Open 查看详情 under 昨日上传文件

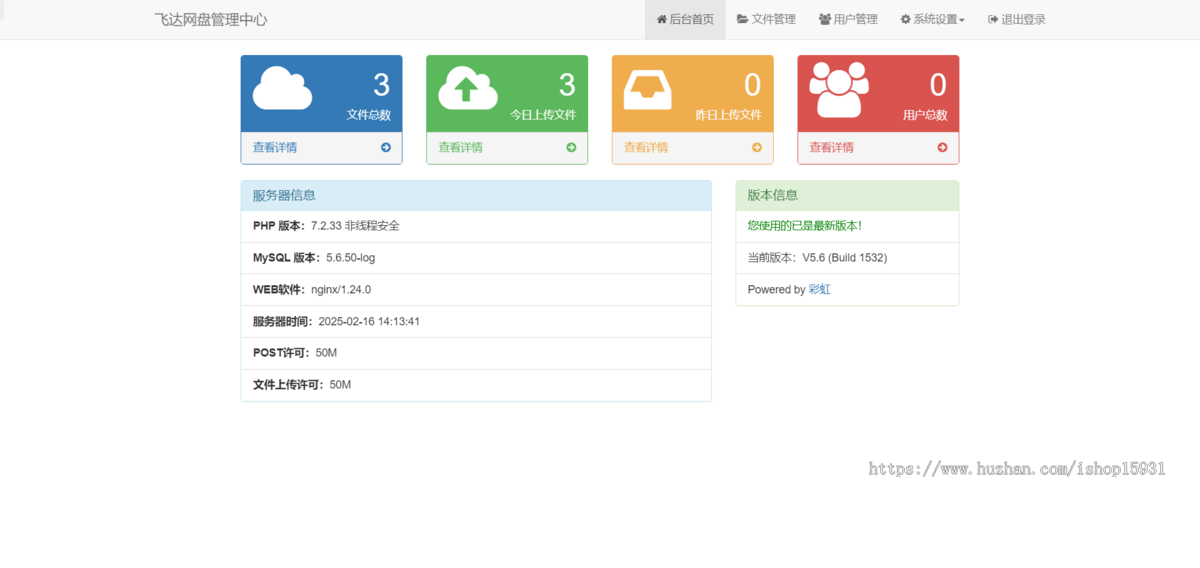[646, 147]
